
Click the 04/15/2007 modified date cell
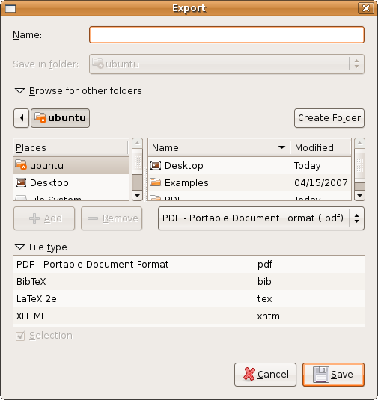click(x=321, y=183)
